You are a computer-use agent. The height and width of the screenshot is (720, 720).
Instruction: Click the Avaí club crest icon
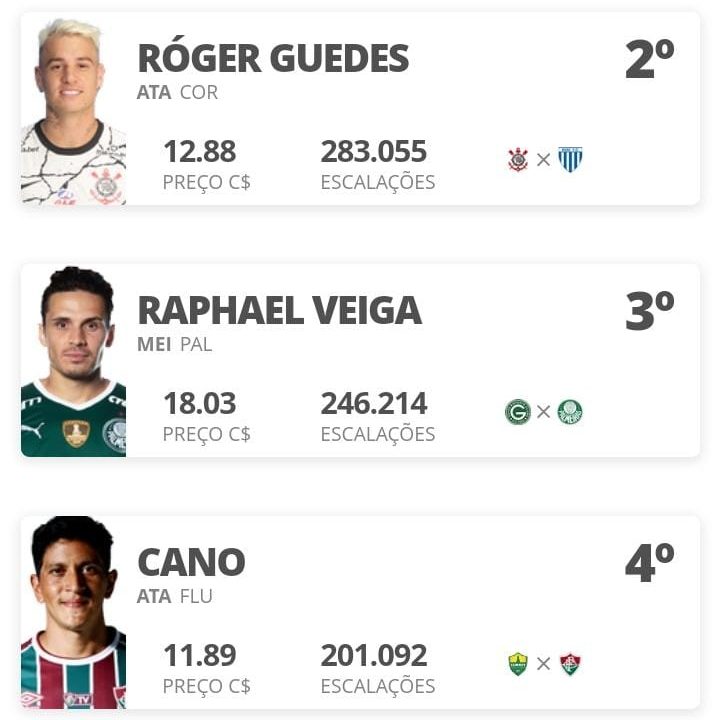[x=570, y=159]
